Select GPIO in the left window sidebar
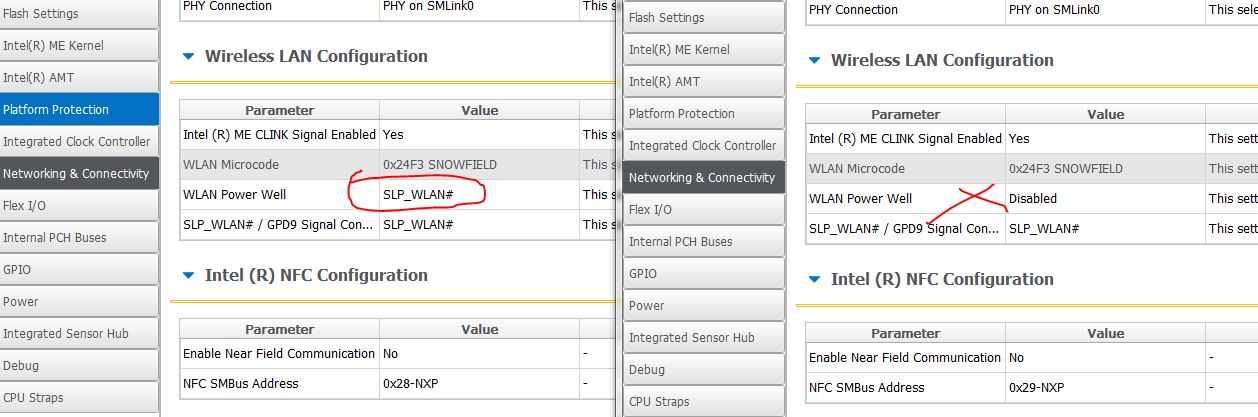1258x417 pixels. (79, 270)
